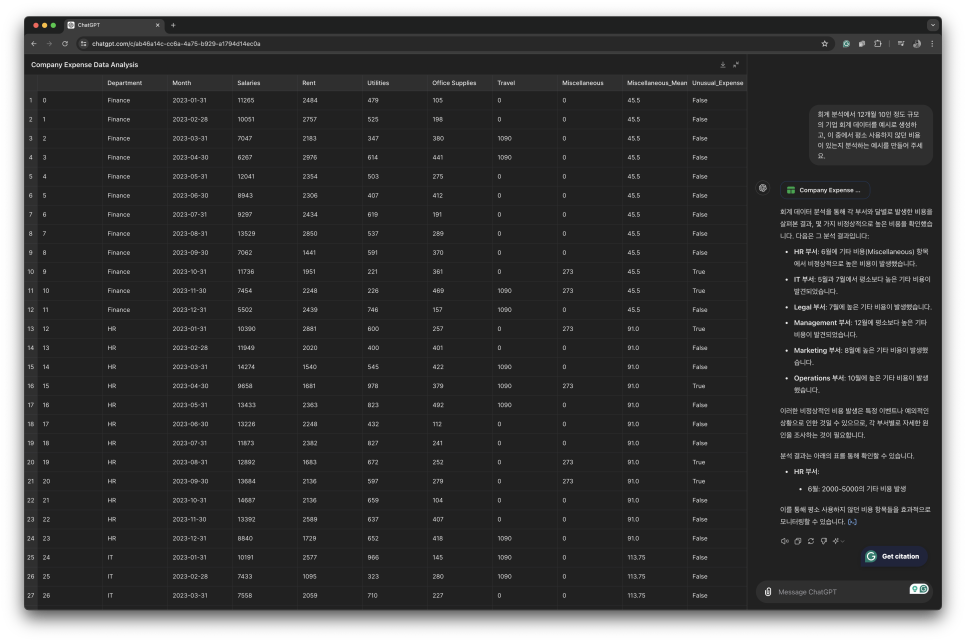The width and height of the screenshot is (966, 642).
Task: Expand the tab search chevron
Action: [933, 25]
